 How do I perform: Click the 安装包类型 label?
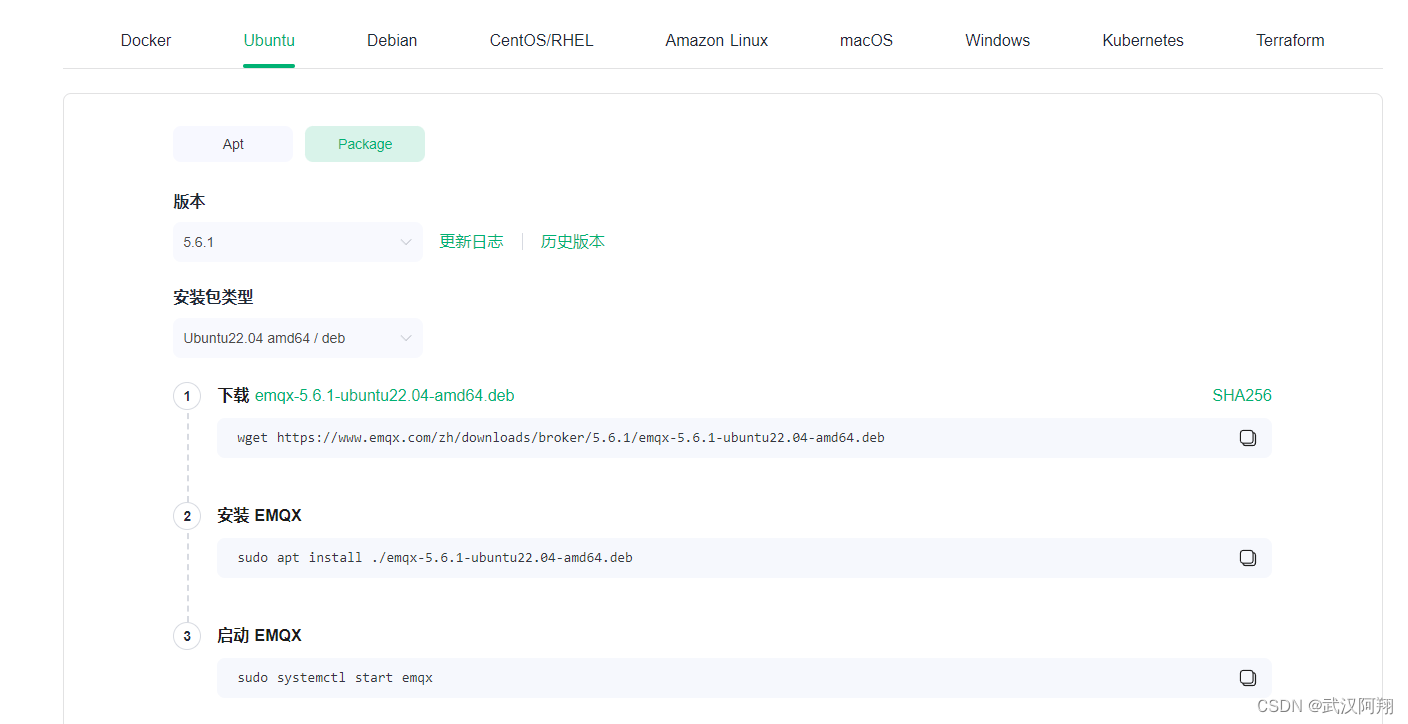click(213, 298)
